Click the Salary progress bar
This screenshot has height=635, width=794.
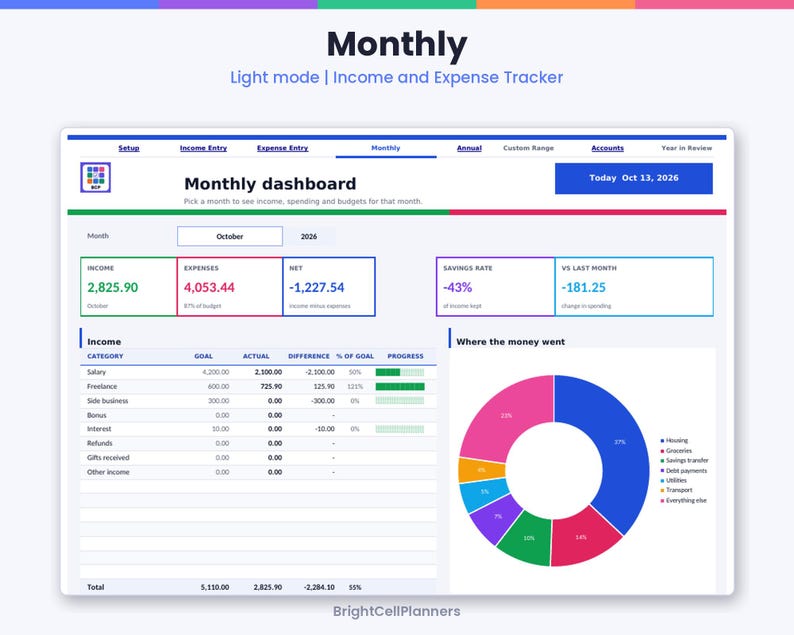click(400, 372)
